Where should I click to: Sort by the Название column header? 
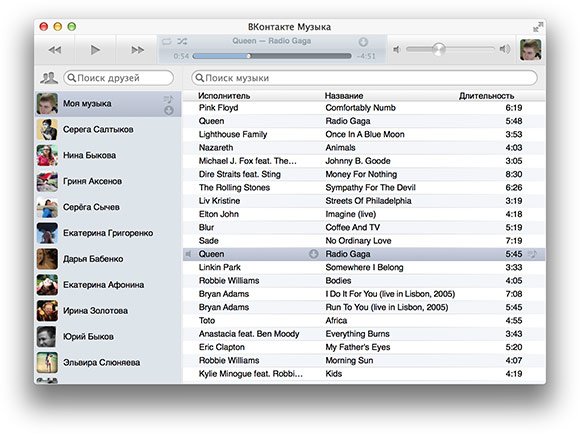point(344,96)
